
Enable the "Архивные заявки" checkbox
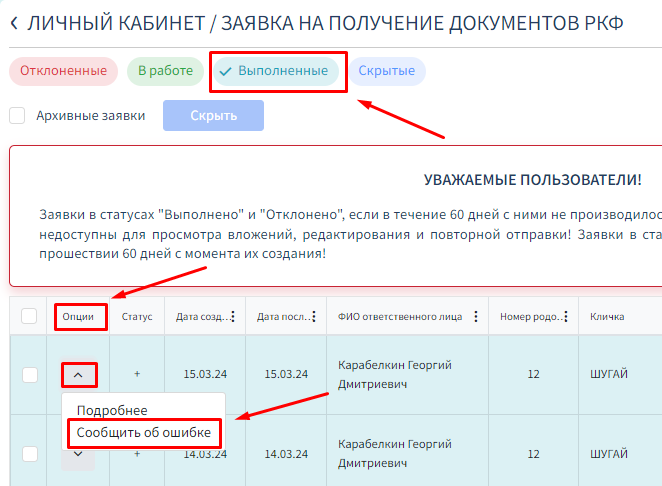click(17, 115)
